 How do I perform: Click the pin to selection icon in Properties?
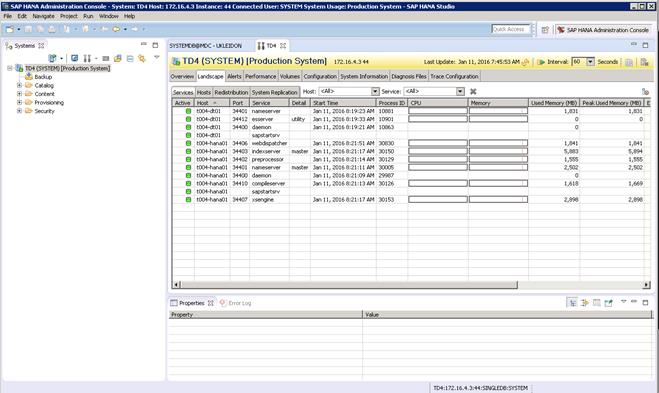click(608, 303)
